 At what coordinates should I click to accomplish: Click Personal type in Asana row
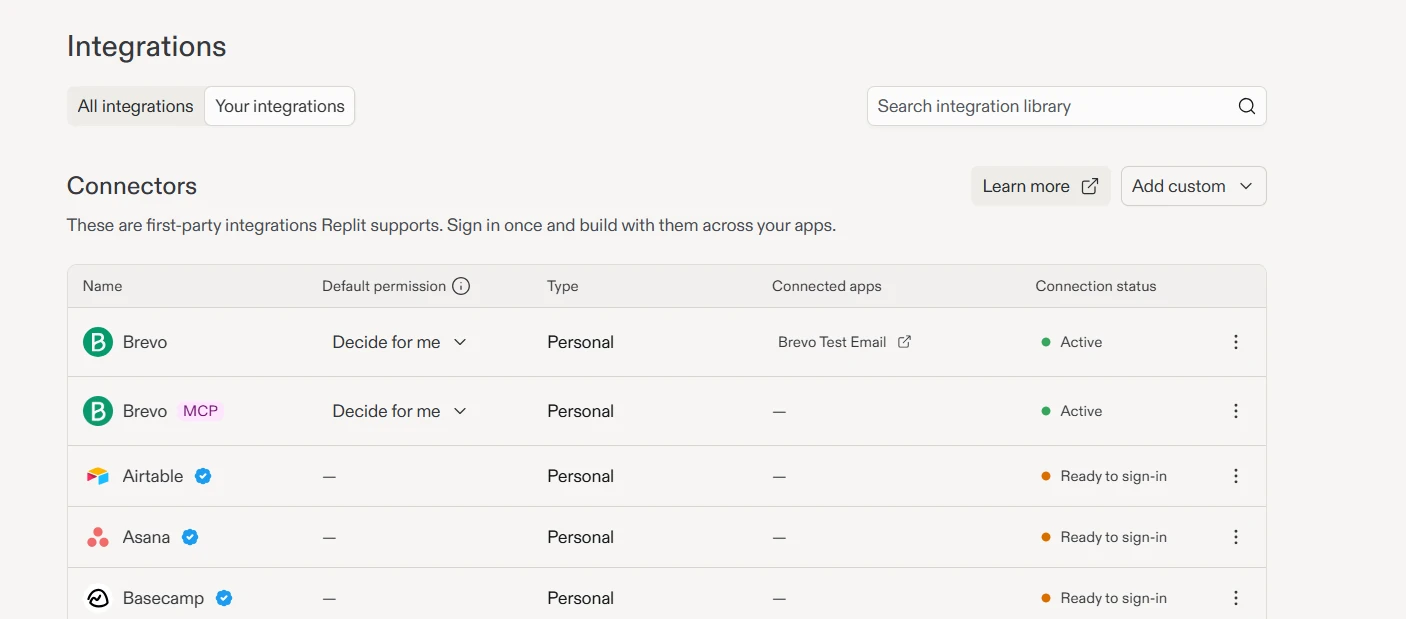[x=580, y=537]
